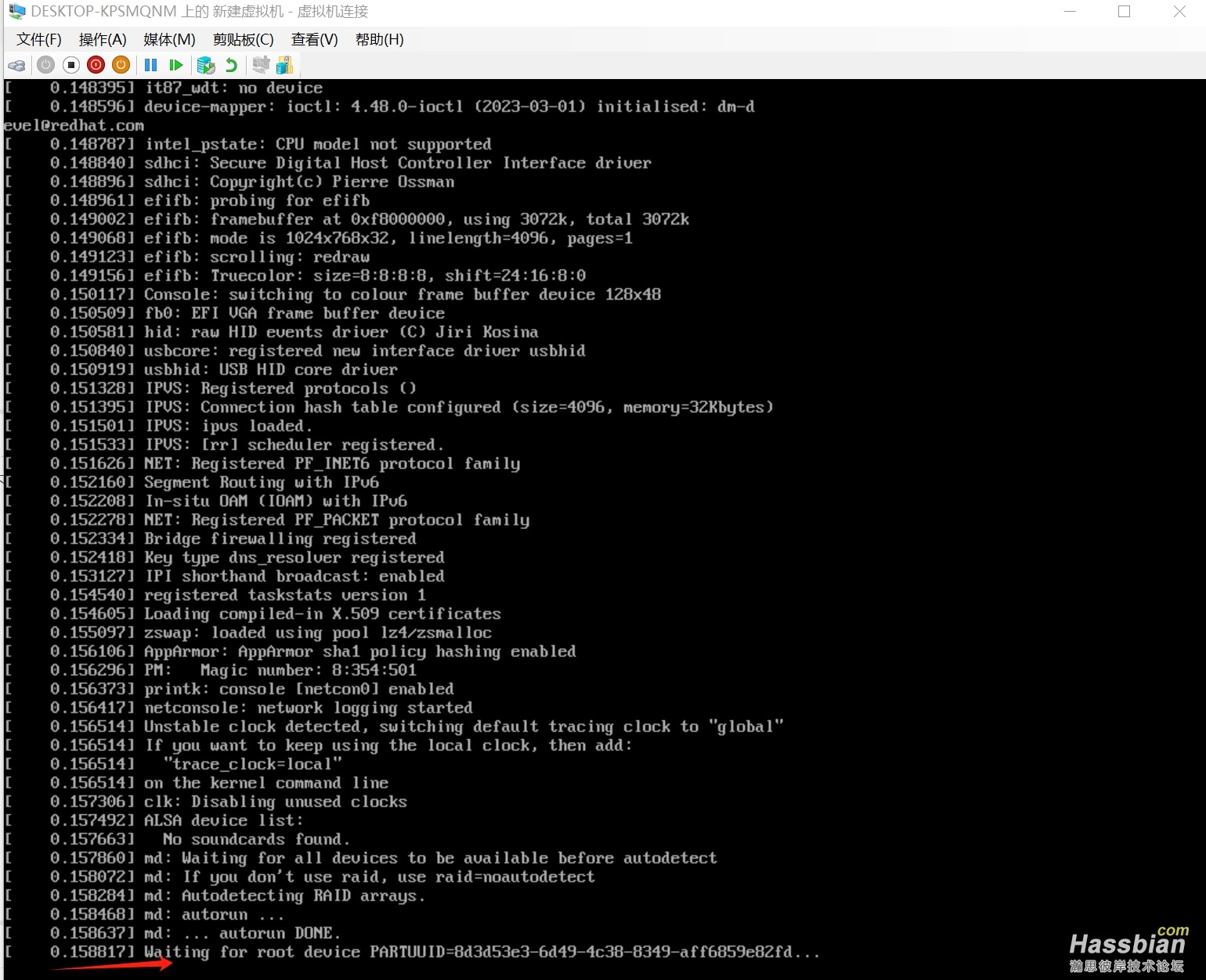Click the 'PM: Magic number: 8:354:501' line
Screen dimensions: 1206x980
211,671
